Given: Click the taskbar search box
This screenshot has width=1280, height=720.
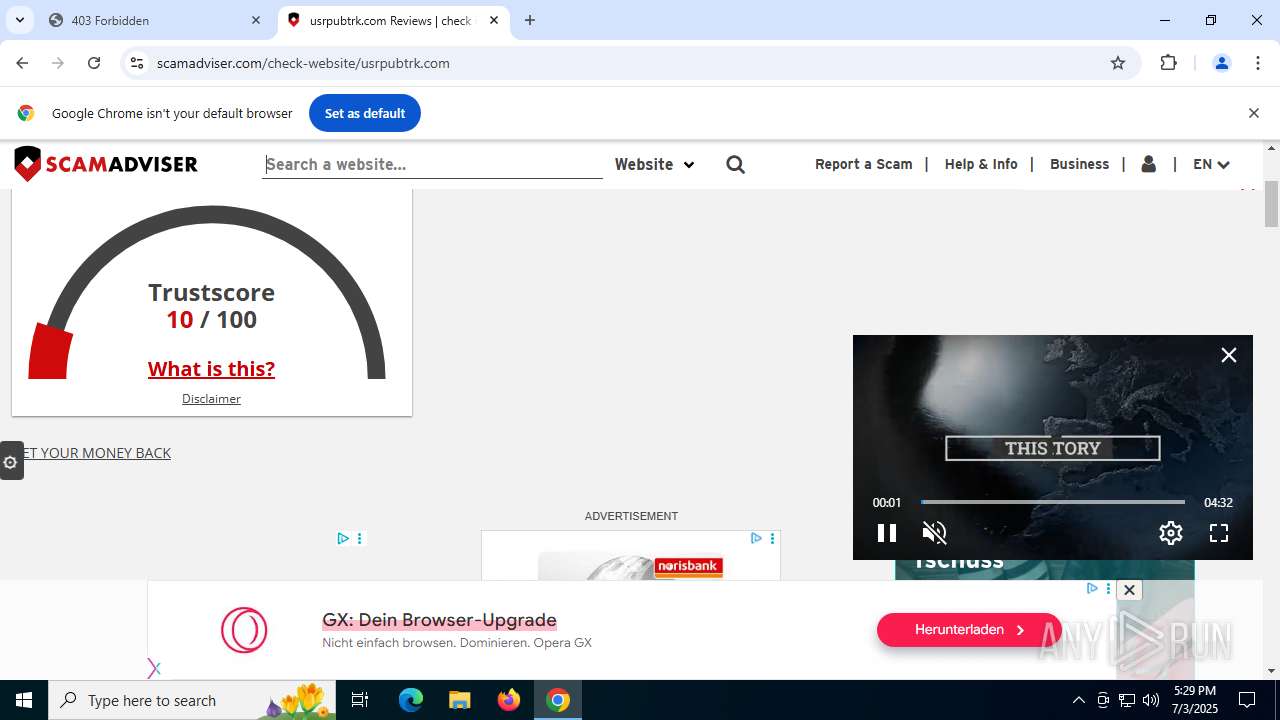Looking at the screenshot, I should point(194,700).
